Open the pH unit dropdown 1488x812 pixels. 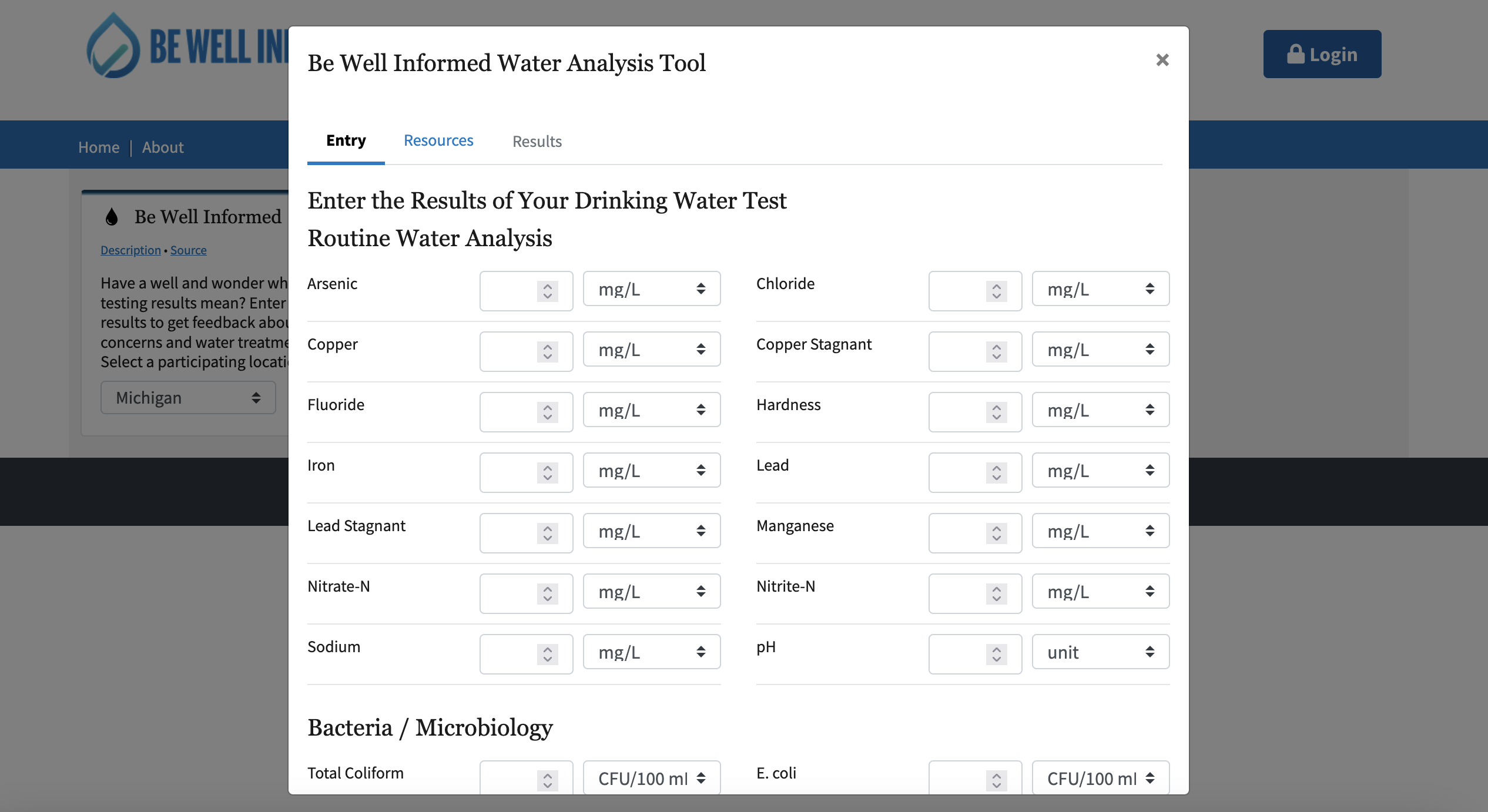pyautogui.click(x=1100, y=652)
